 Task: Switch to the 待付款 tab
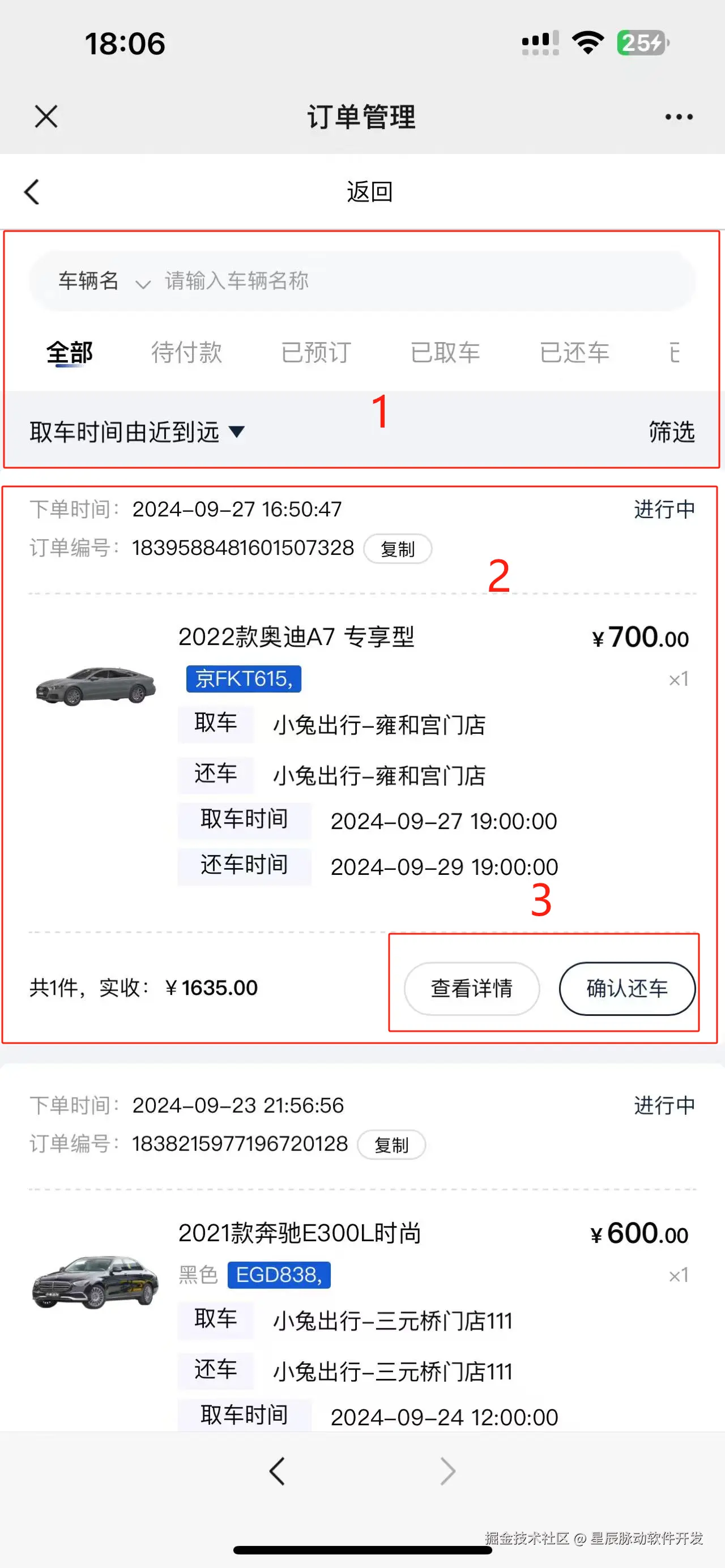186,352
